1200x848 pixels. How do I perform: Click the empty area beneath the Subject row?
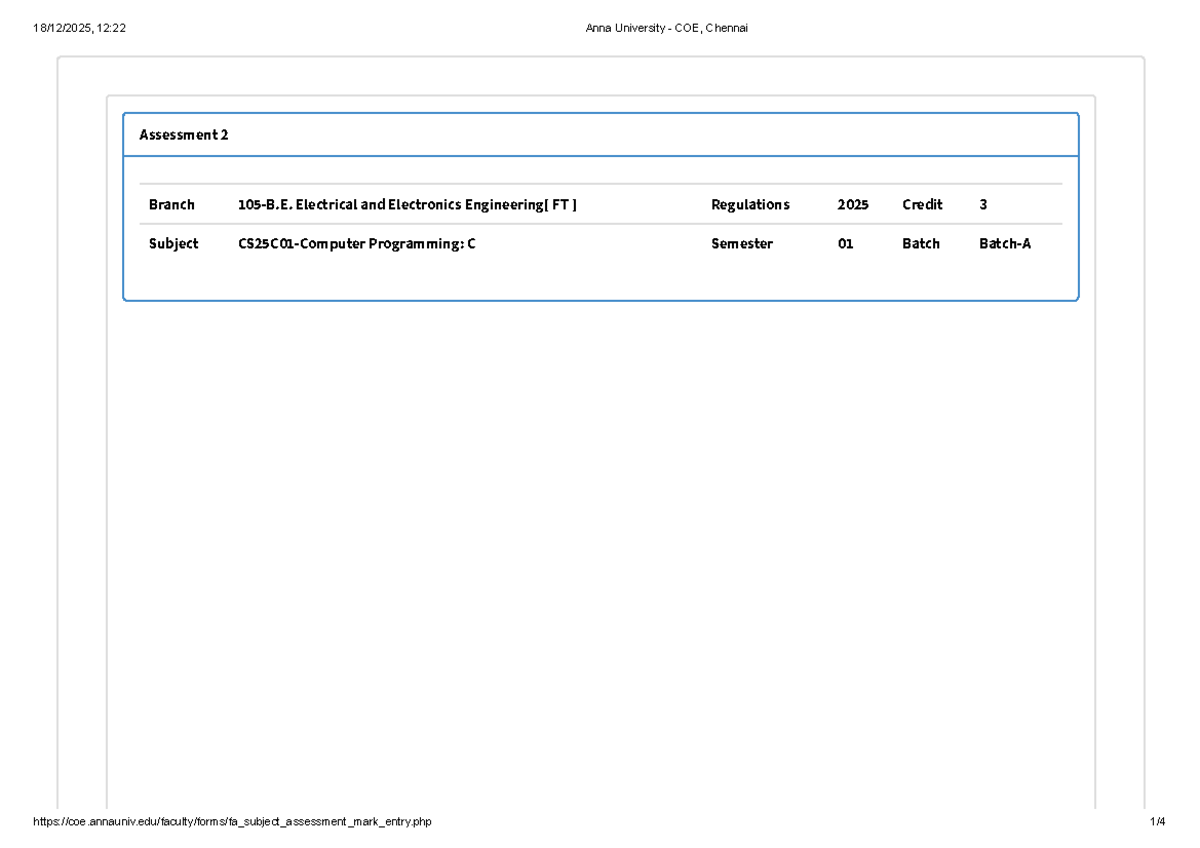[x=600, y=278]
